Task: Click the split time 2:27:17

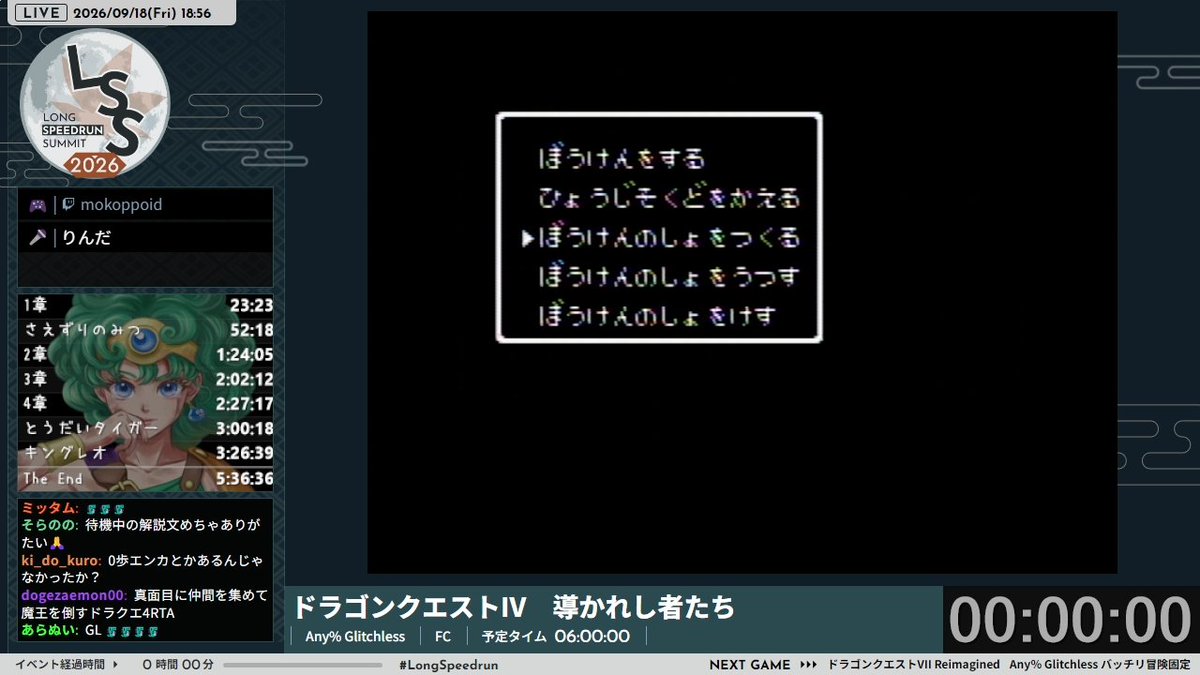Action: click(x=244, y=404)
